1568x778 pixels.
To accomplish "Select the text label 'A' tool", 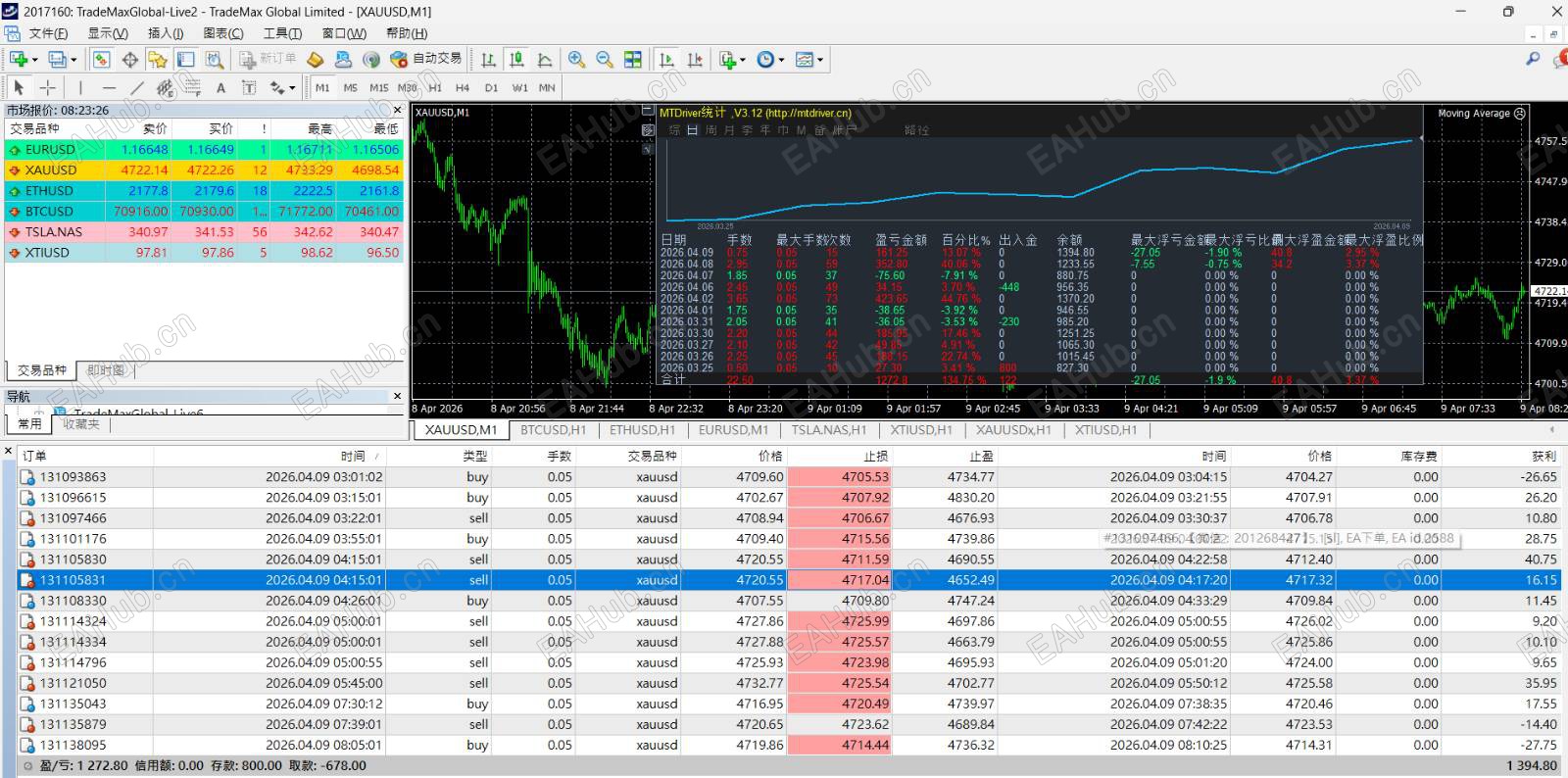I will click(x=220, y=87).
